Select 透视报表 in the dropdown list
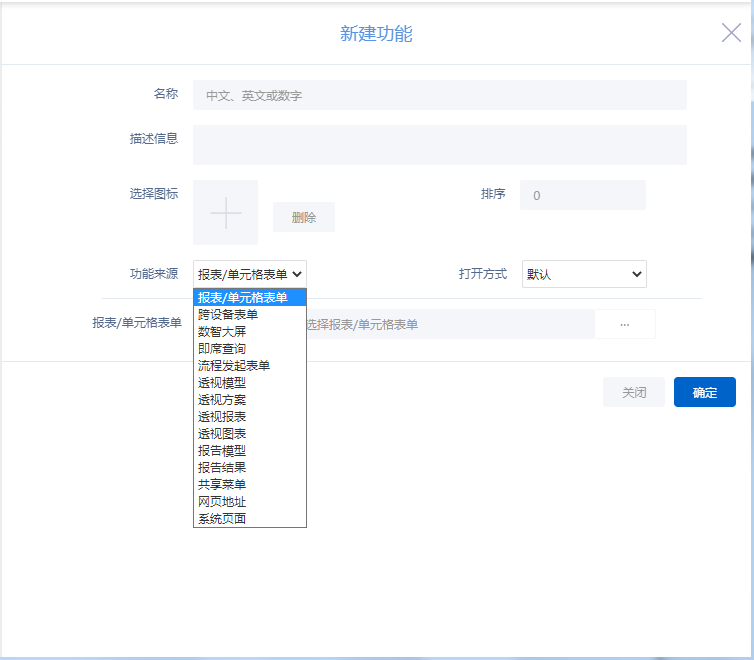 tap(221, 416)
